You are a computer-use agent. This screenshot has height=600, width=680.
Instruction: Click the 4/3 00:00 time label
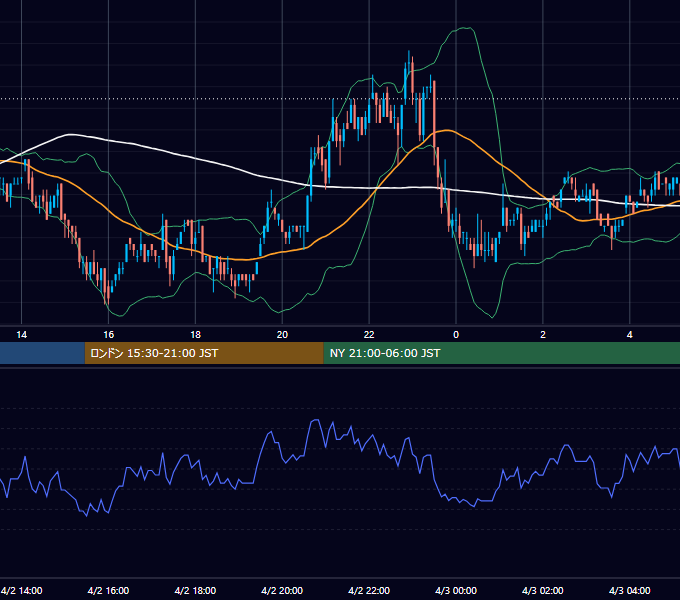click(x=456, y=590)
